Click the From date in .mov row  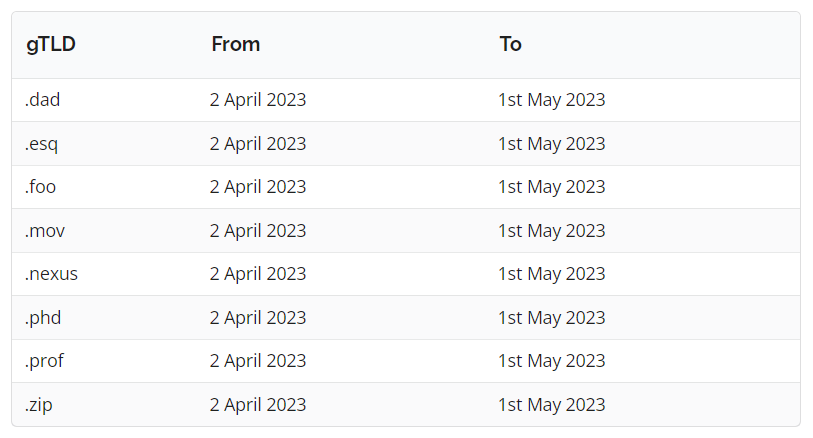(x=258, y=231)
